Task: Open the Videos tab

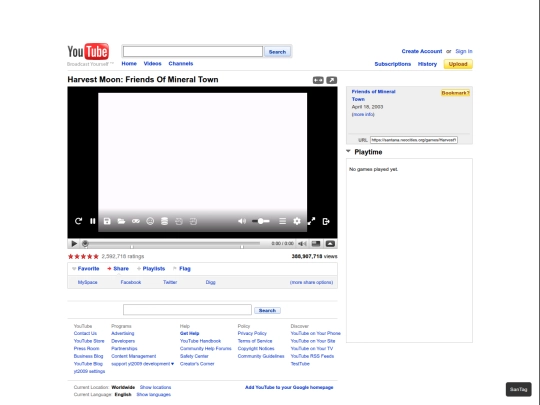Action: pyautogui.click(x=153, y=64)
